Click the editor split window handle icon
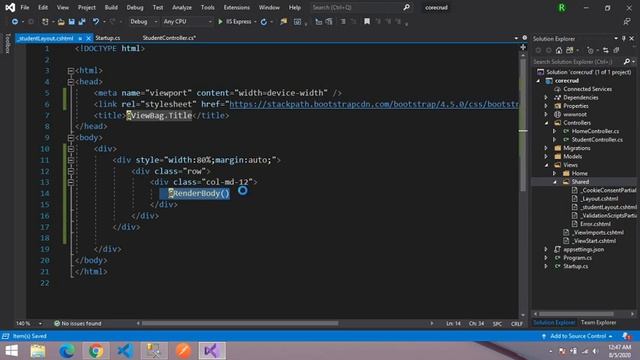The height and width of the screenshot is (360, 640). click(x=523, y=47)
